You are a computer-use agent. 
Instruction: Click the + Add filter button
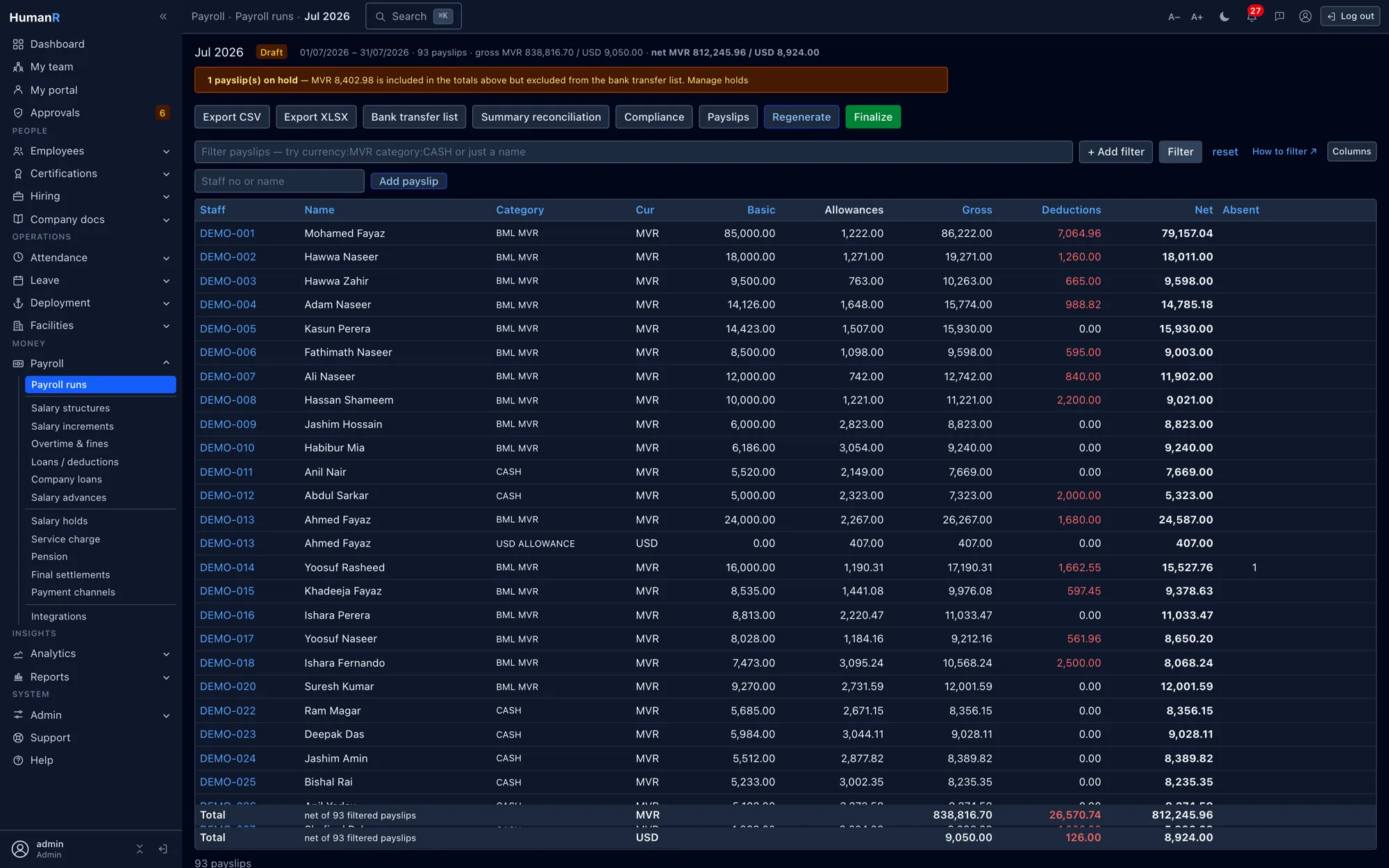(1115, 152)
